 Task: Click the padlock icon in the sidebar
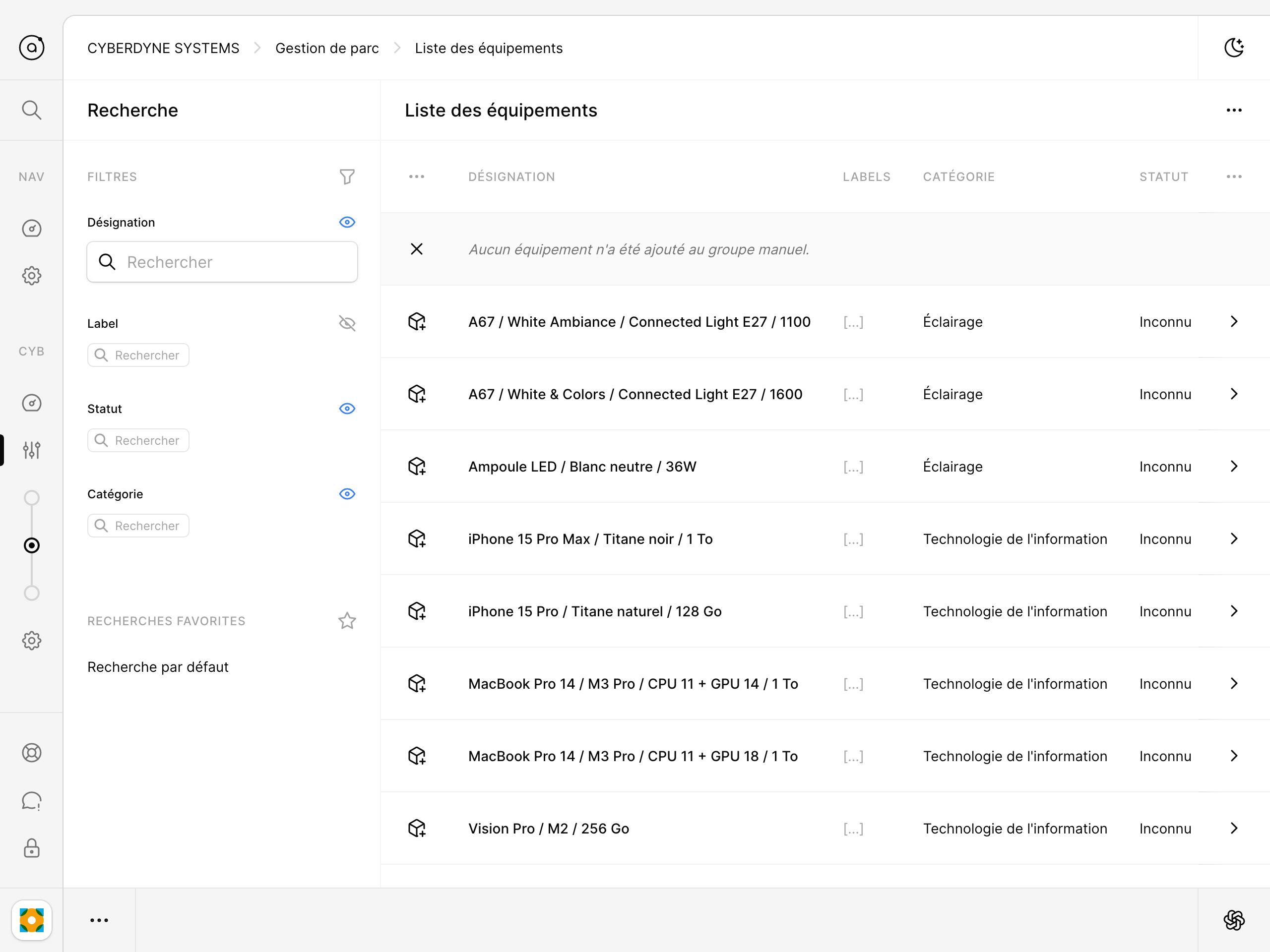32,848
